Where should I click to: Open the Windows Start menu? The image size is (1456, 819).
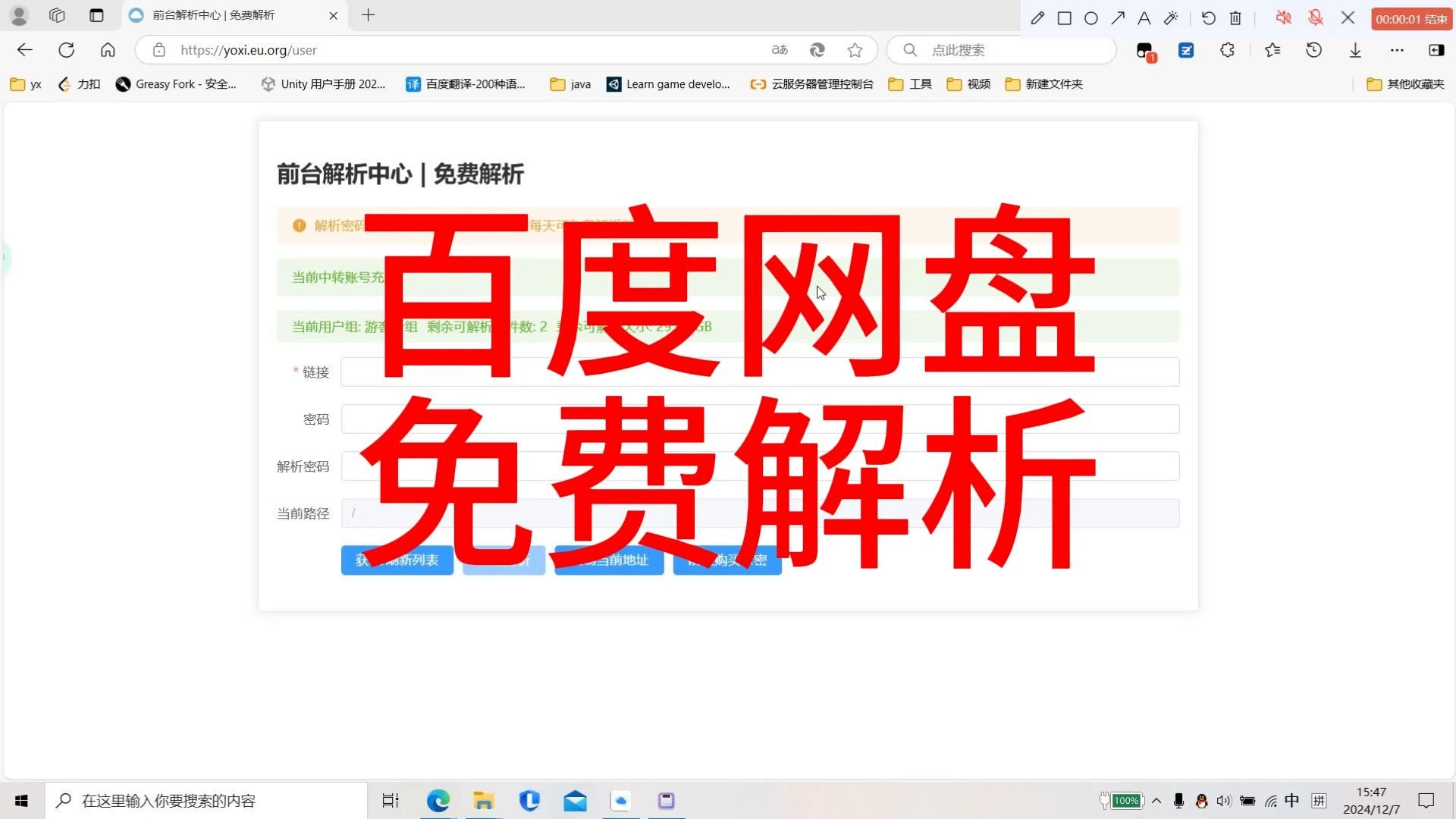pos(21,801)
